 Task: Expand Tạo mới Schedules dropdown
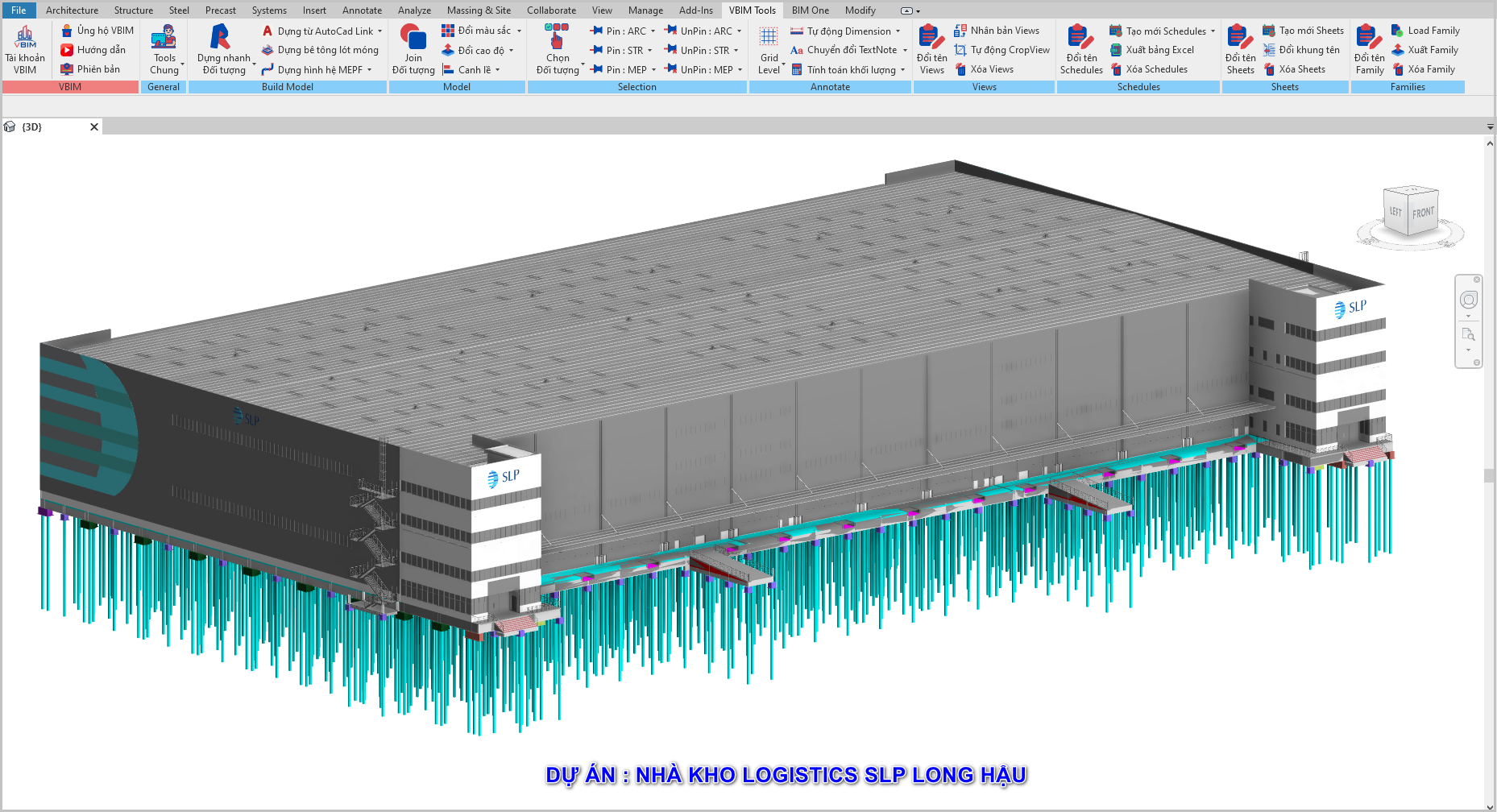coord(1213,31)
